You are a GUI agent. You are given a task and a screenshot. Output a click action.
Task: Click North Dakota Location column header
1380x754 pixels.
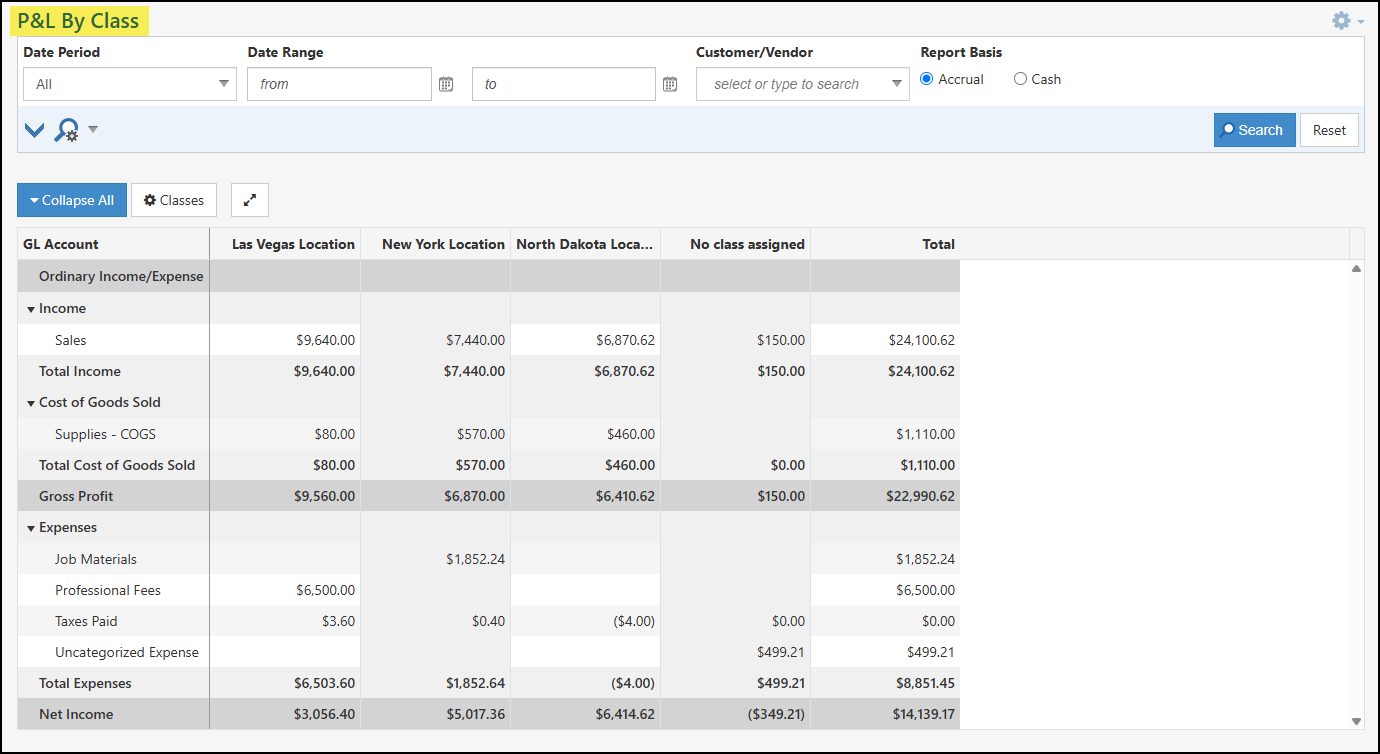coord(585,244)
